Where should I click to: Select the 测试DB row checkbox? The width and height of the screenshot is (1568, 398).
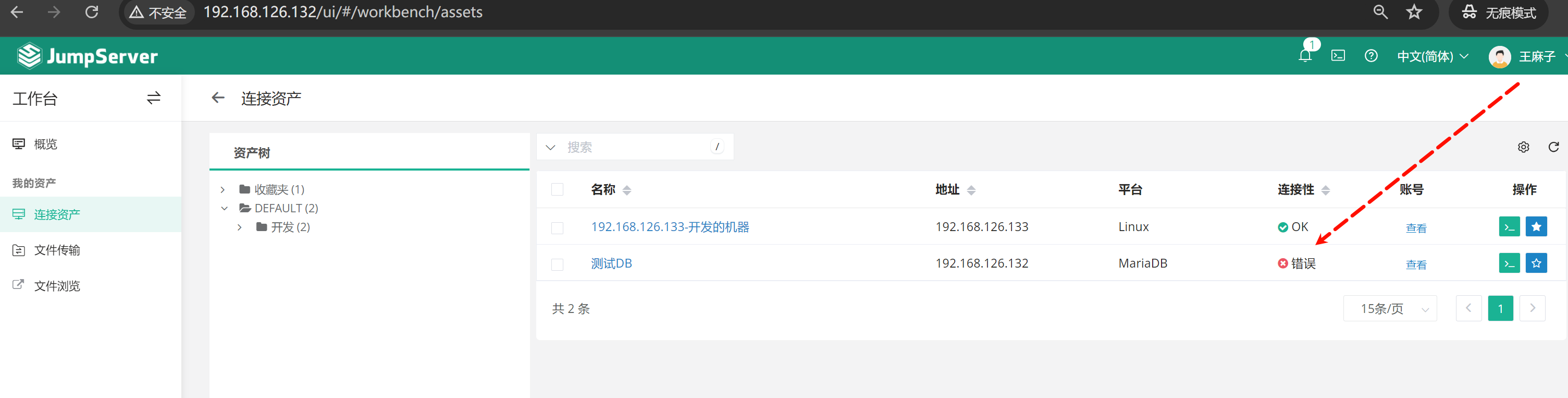point(557,264)
